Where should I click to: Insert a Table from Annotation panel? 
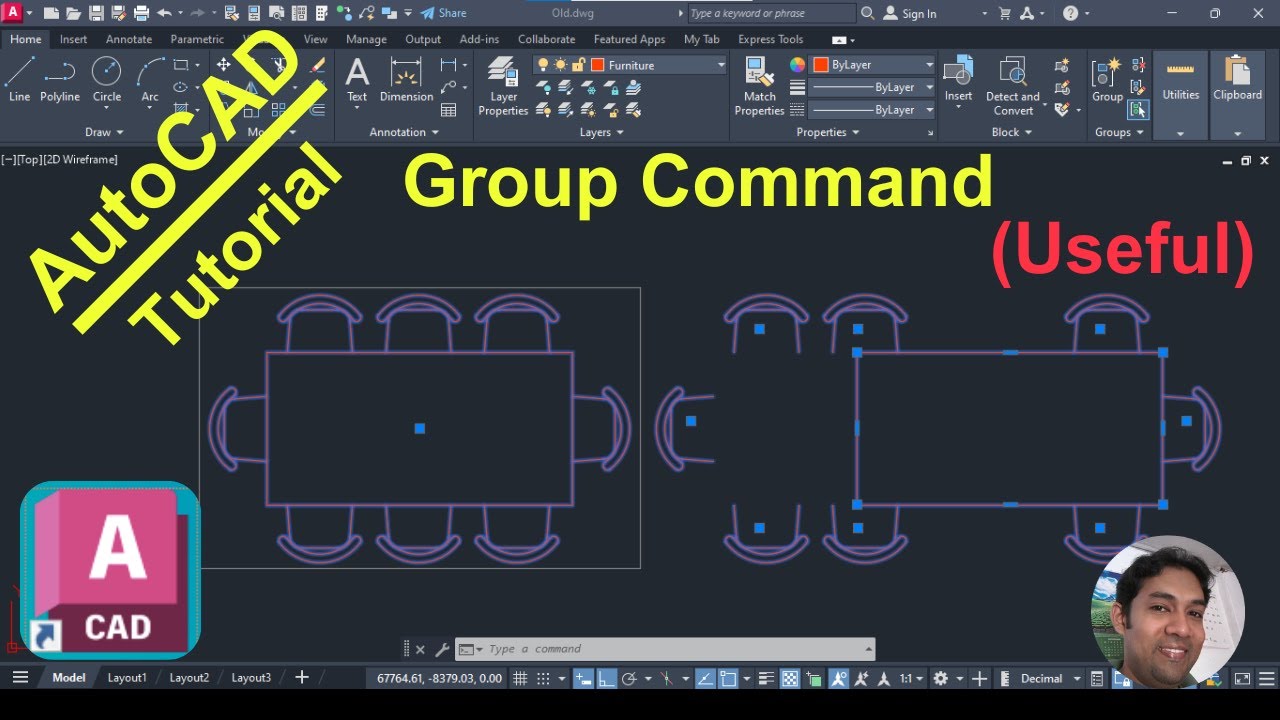(x=449, y=110)
